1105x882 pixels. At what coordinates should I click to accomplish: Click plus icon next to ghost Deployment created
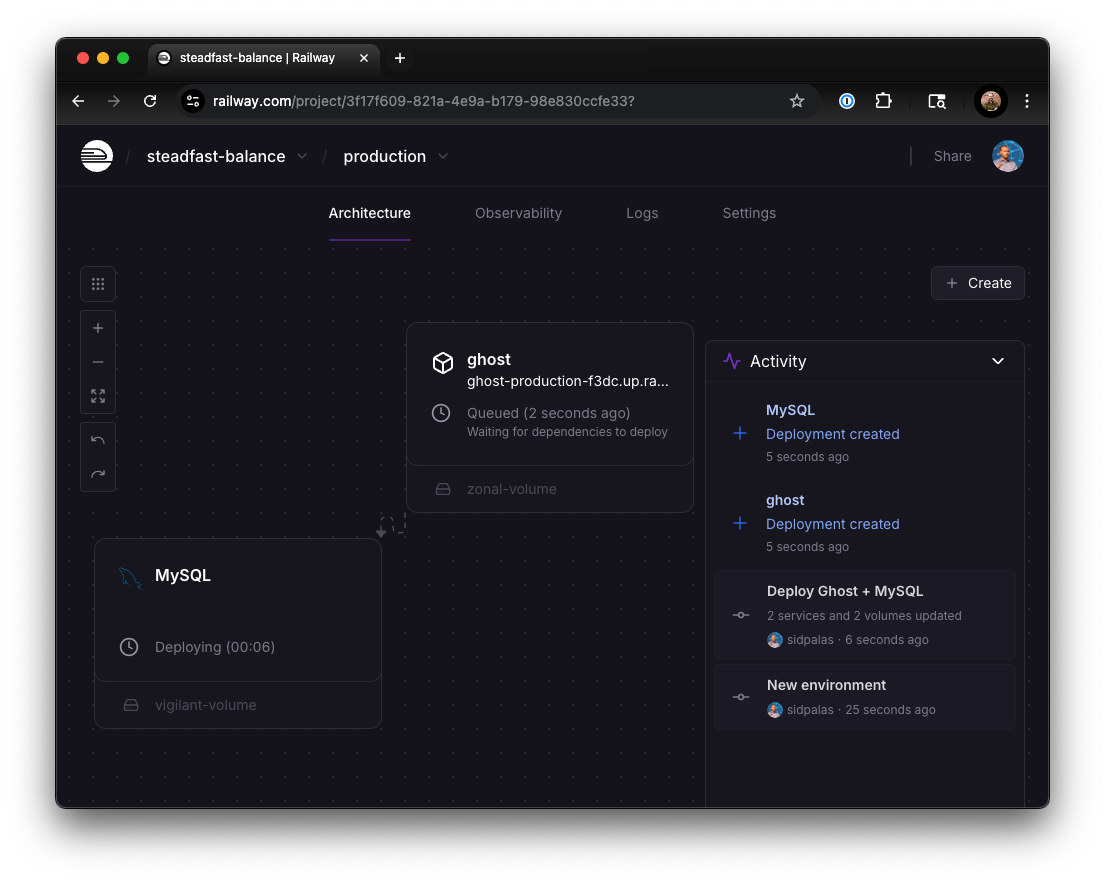tap(740, 523)
